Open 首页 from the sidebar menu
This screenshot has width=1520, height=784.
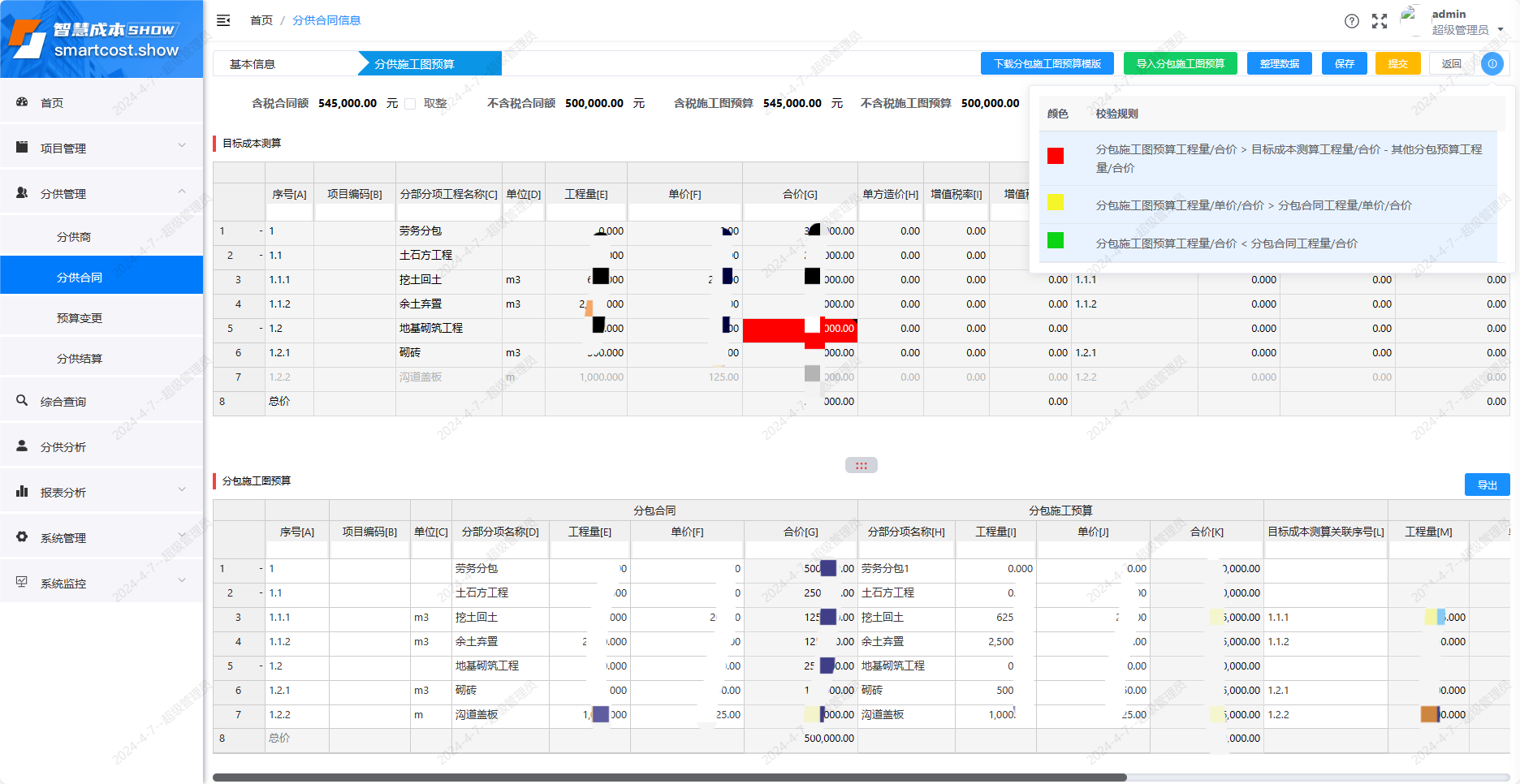[52, 103]
